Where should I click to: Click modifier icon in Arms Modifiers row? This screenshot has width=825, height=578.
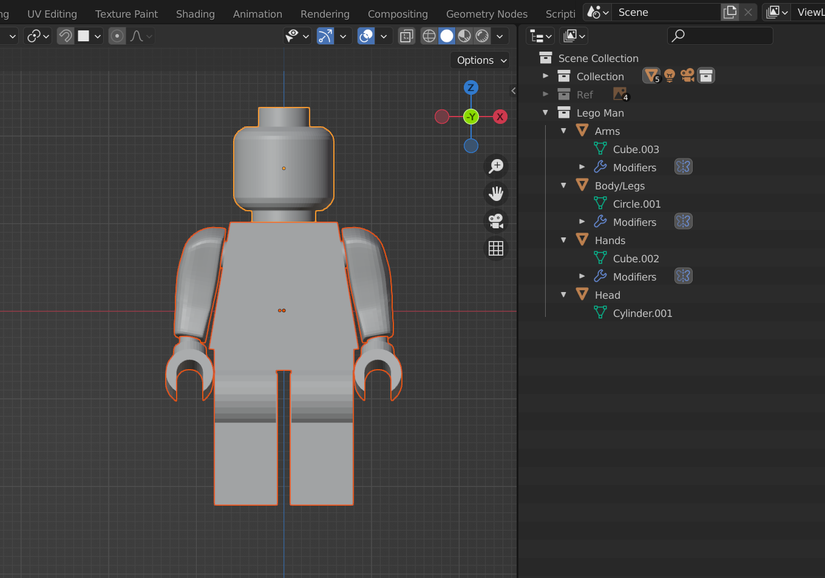click(683, 167)
